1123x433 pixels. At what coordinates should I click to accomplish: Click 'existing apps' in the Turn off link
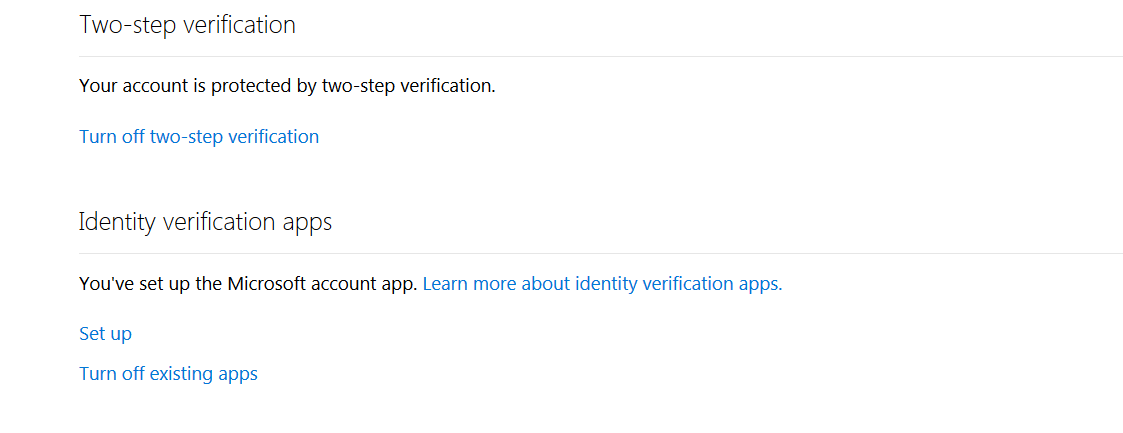click(x=203, y=374)
